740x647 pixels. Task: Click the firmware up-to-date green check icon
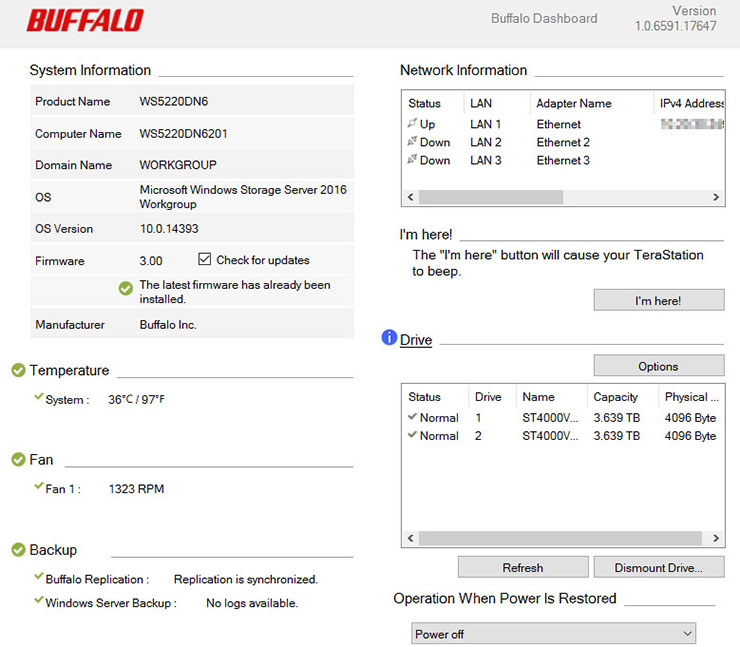[x=126, y=289]
